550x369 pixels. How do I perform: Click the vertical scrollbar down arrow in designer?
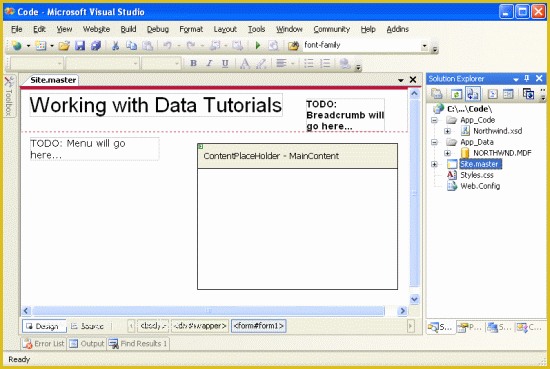point(414,299)
